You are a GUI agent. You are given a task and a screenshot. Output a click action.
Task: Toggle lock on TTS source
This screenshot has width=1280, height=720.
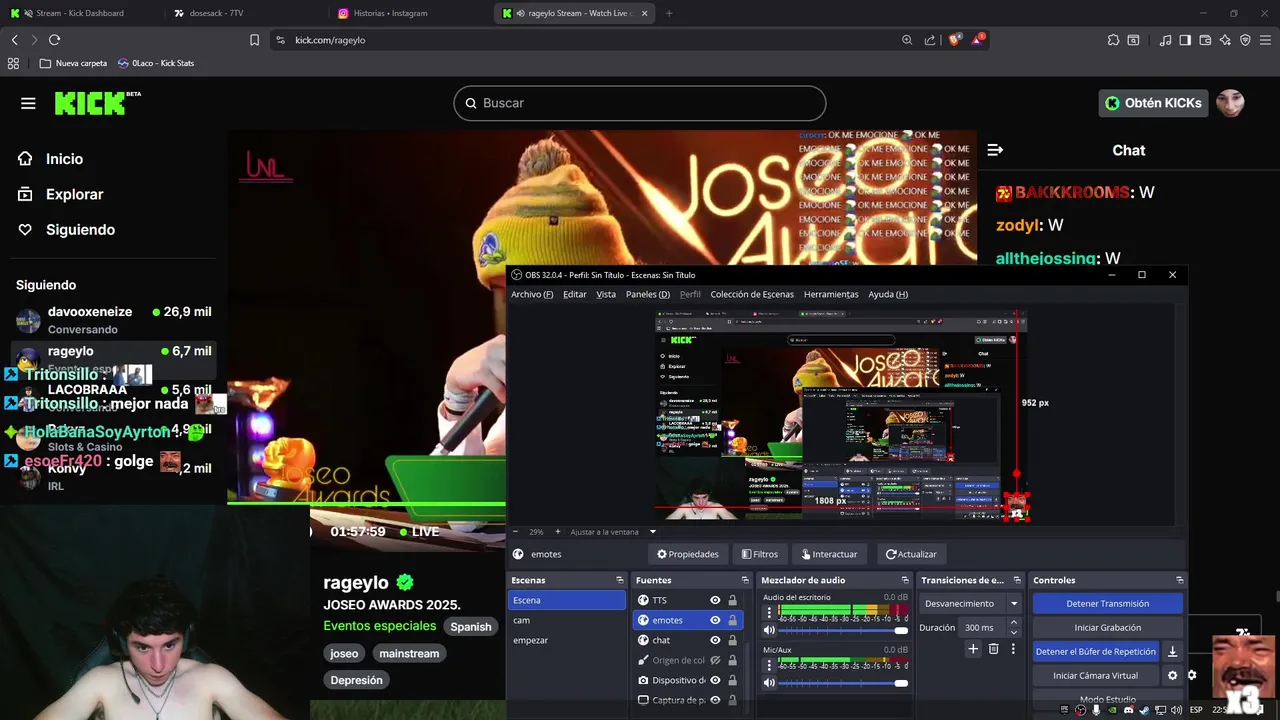tap(732, 600)
